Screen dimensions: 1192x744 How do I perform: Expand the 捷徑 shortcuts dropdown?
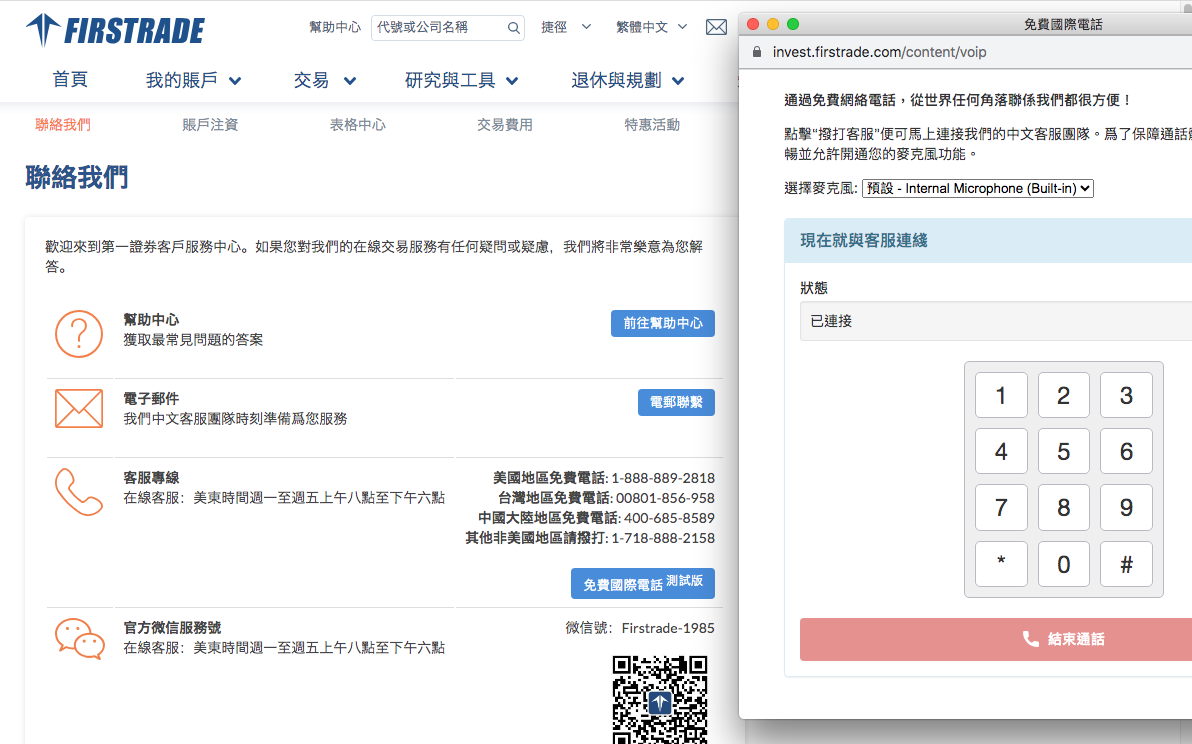566,27
